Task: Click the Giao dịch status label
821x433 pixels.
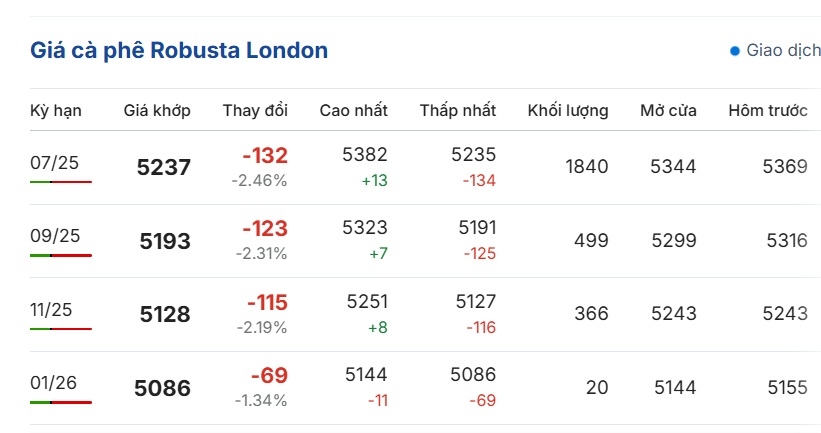Action: tap(783, 50)
